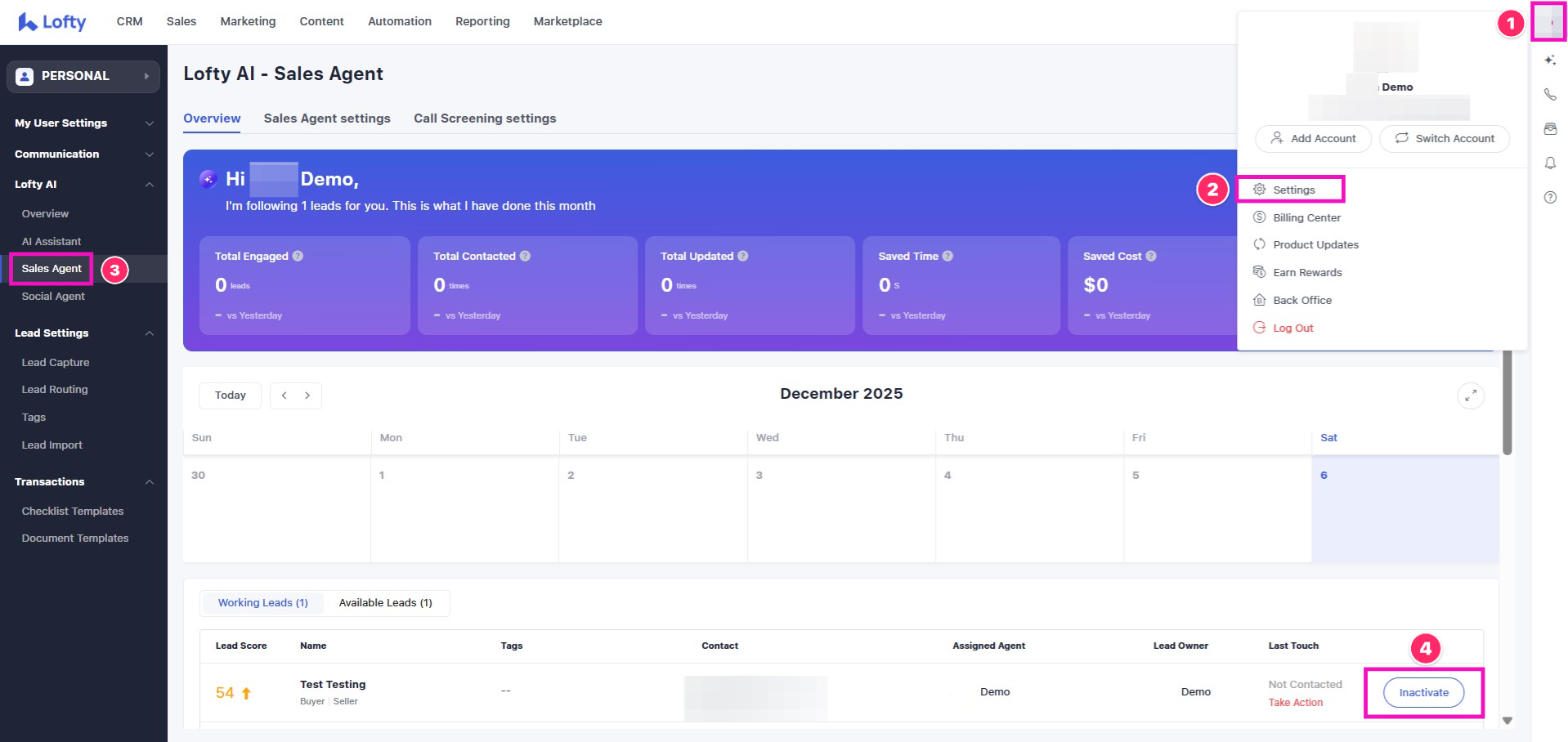This screenshot has height=742, width=1568.
Task: Click the Switch Account button
Action: 1444,139
